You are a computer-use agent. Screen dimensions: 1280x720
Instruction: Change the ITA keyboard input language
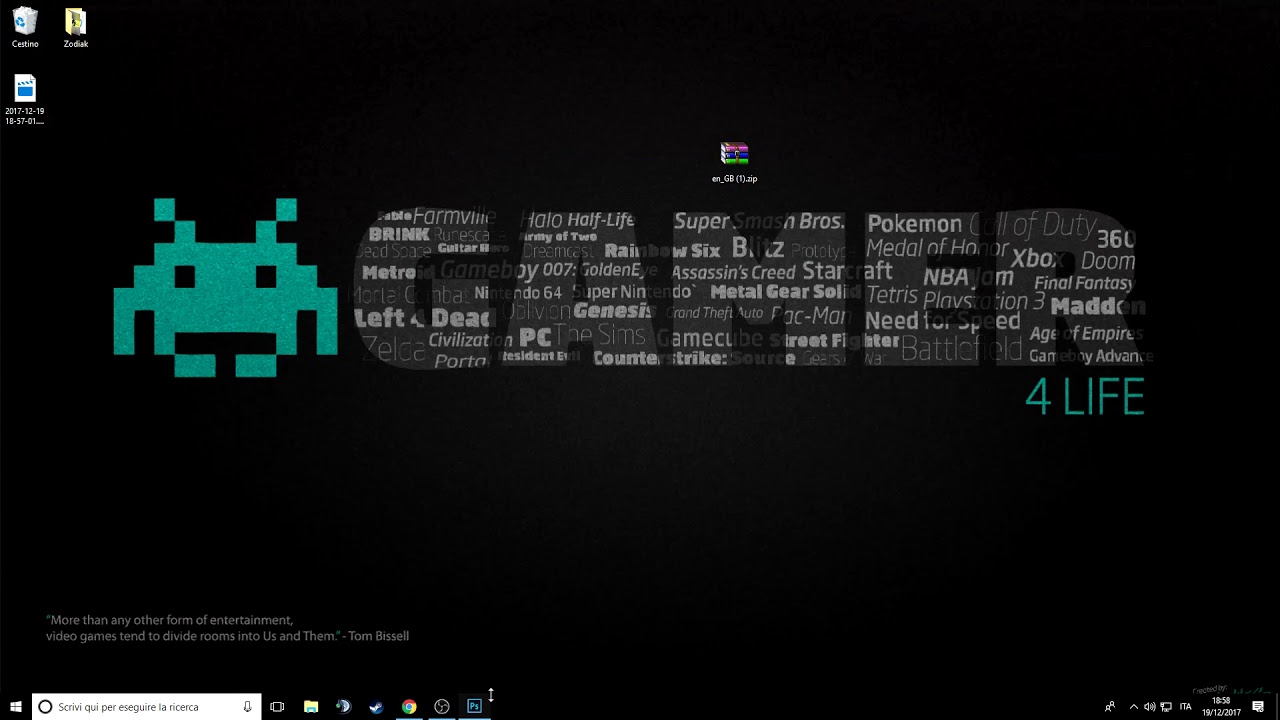1186,707
